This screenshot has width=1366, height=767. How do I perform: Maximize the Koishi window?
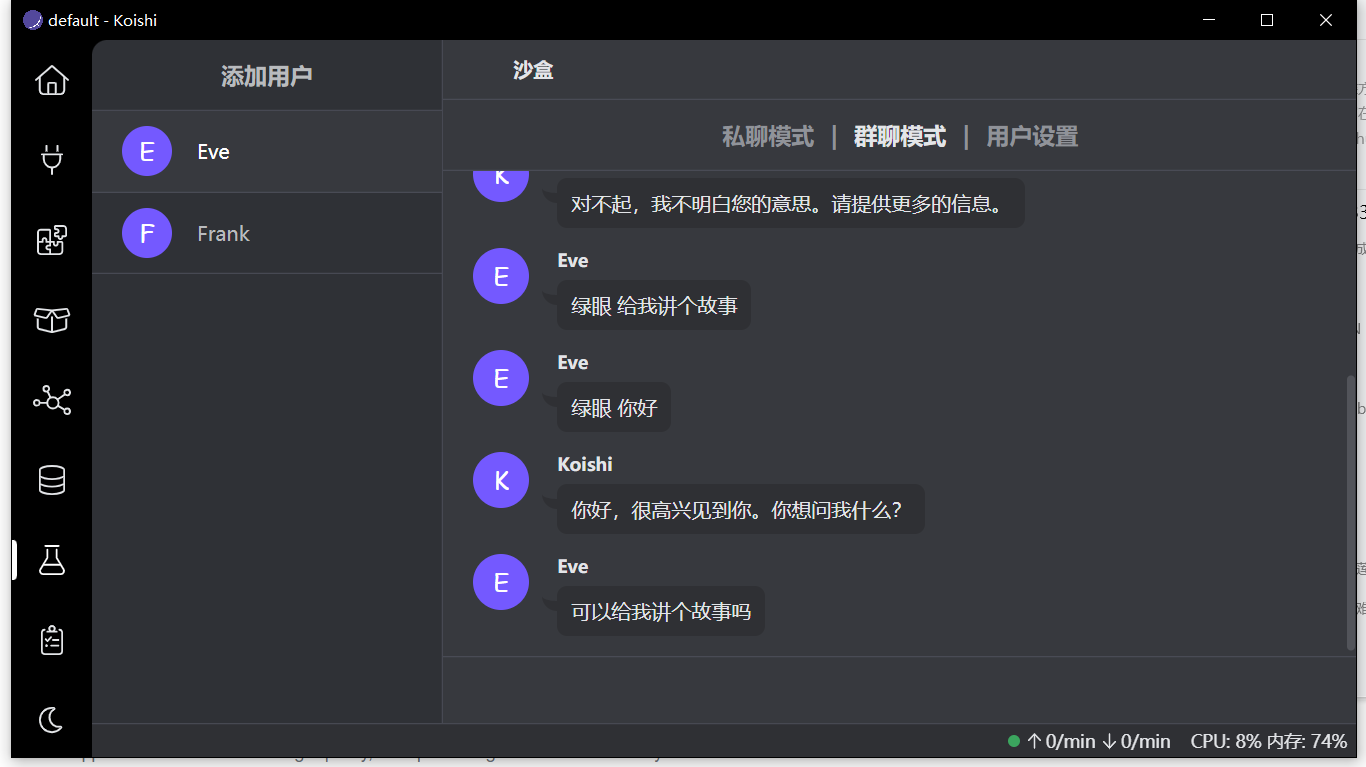pos(1267,20)
